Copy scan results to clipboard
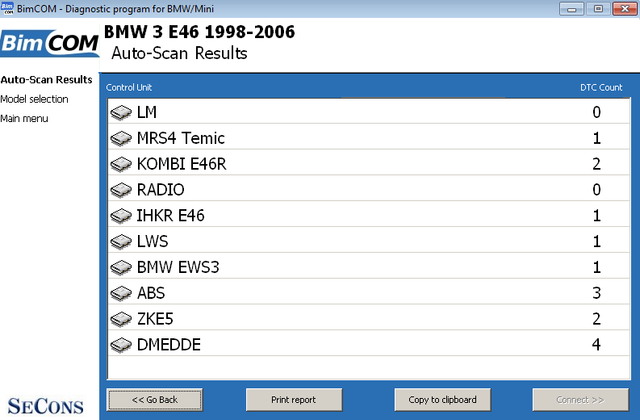 tap(442, 400)
